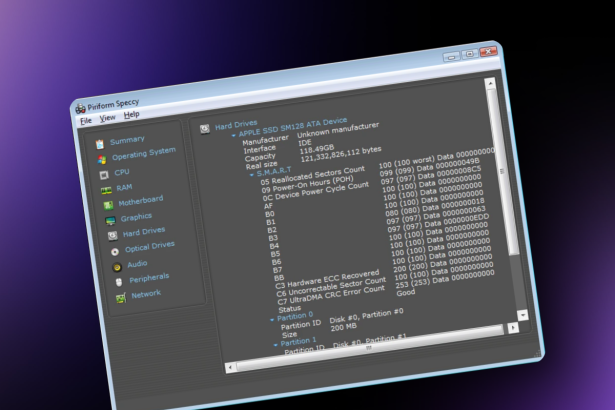Click the Summary clipboard icon
Screen dimensions: 615x410
click(x=100, y=144)
